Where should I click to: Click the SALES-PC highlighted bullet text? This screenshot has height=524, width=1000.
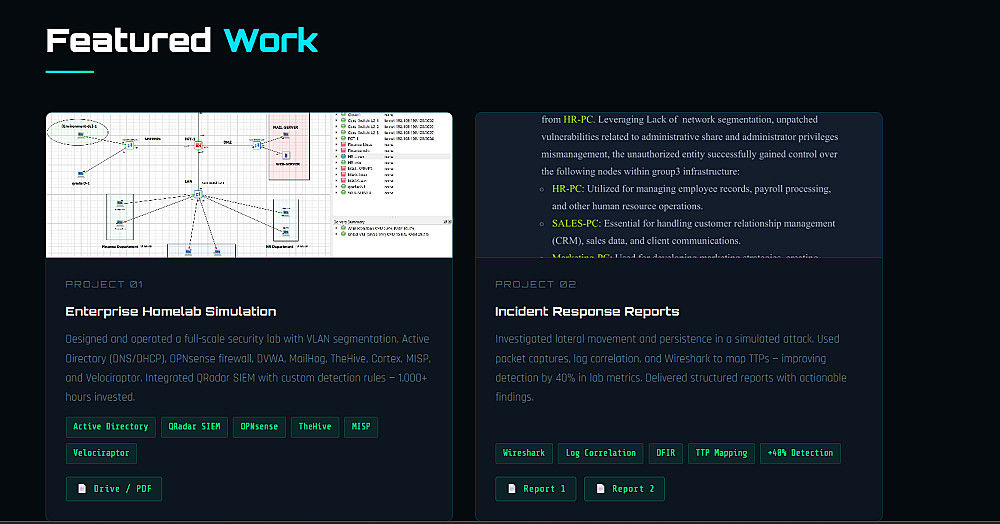pyautogui.click(x=575, y=224)
